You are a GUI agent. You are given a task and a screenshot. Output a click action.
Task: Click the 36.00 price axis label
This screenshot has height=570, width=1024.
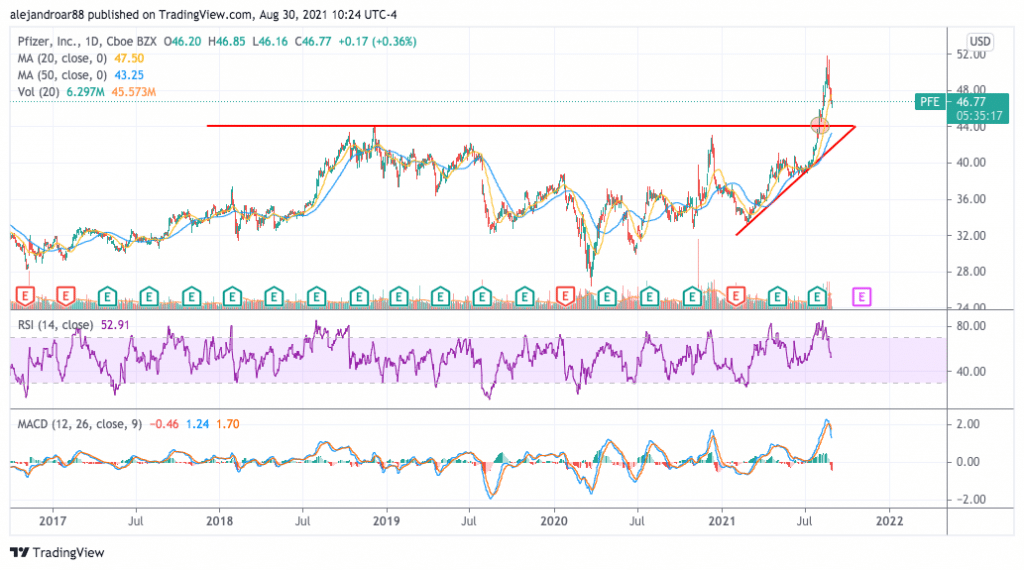point(971,199)
